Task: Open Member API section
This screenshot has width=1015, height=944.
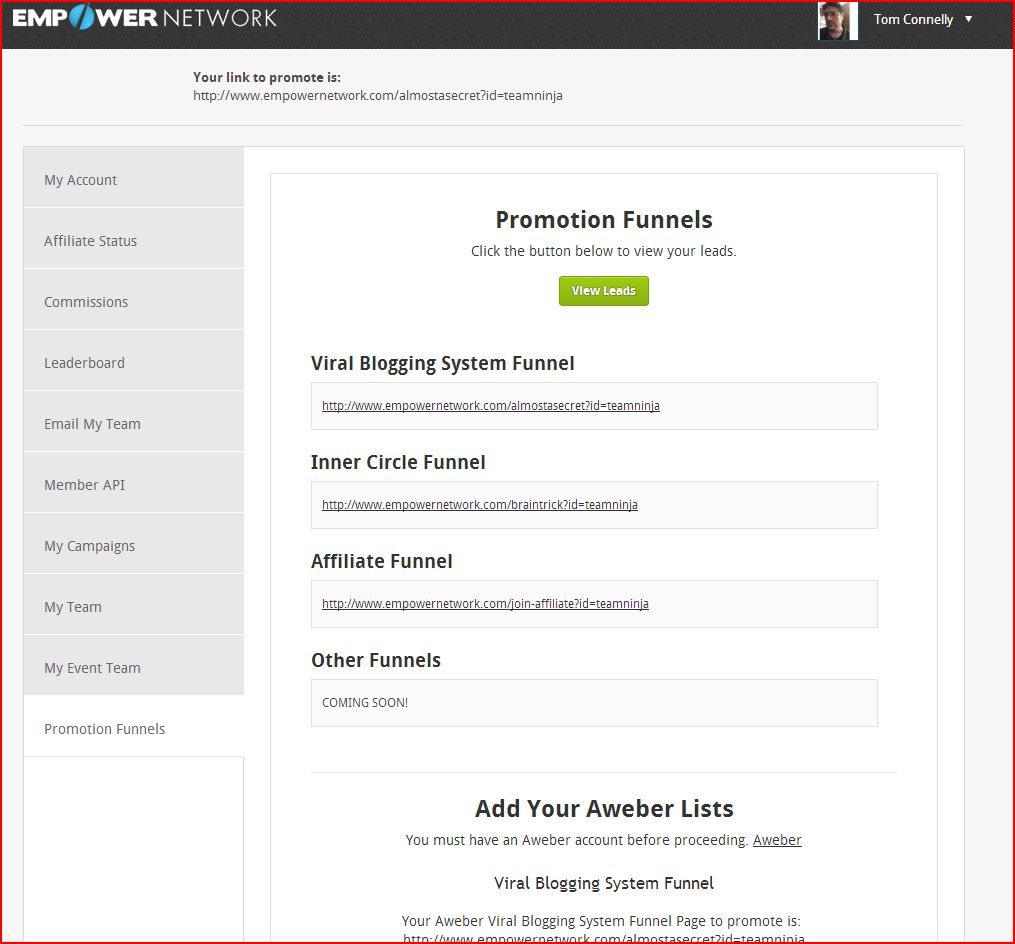Action: tap(134, 482)
